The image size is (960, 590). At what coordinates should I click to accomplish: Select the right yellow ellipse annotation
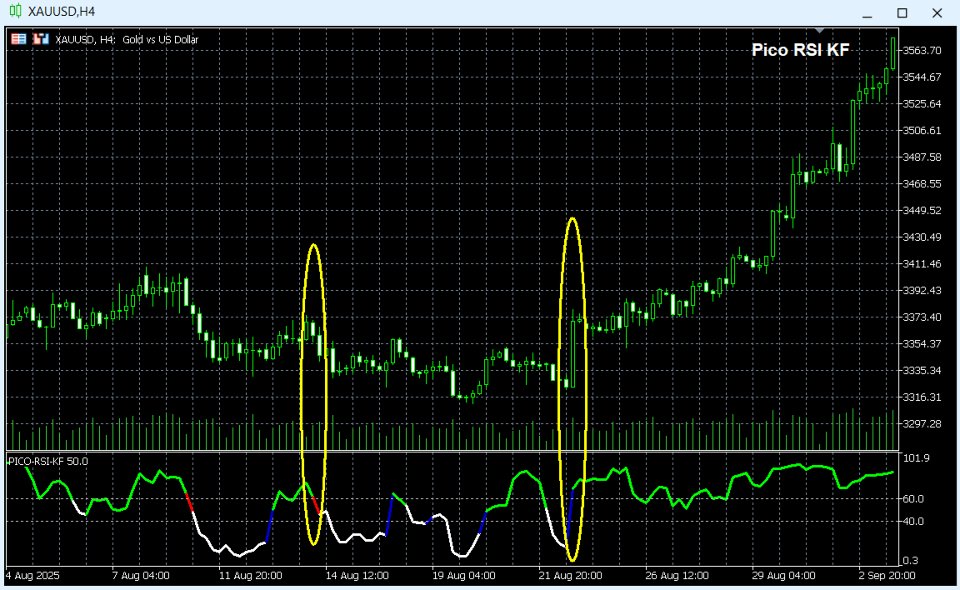click(x=572, y=388)
